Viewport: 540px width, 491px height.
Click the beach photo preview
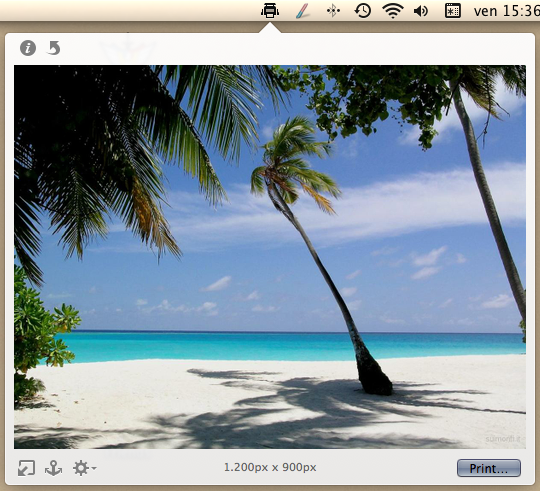pos(270,257)
